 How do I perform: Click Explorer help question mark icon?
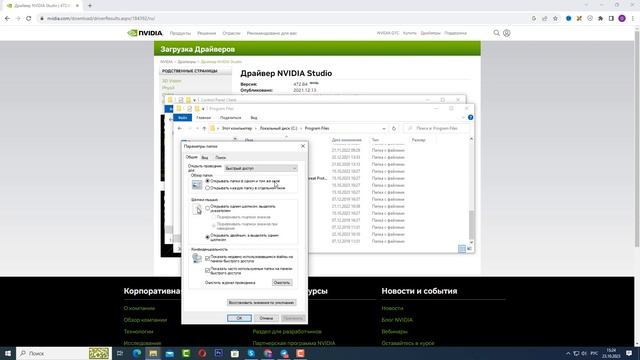pos(470,118)
